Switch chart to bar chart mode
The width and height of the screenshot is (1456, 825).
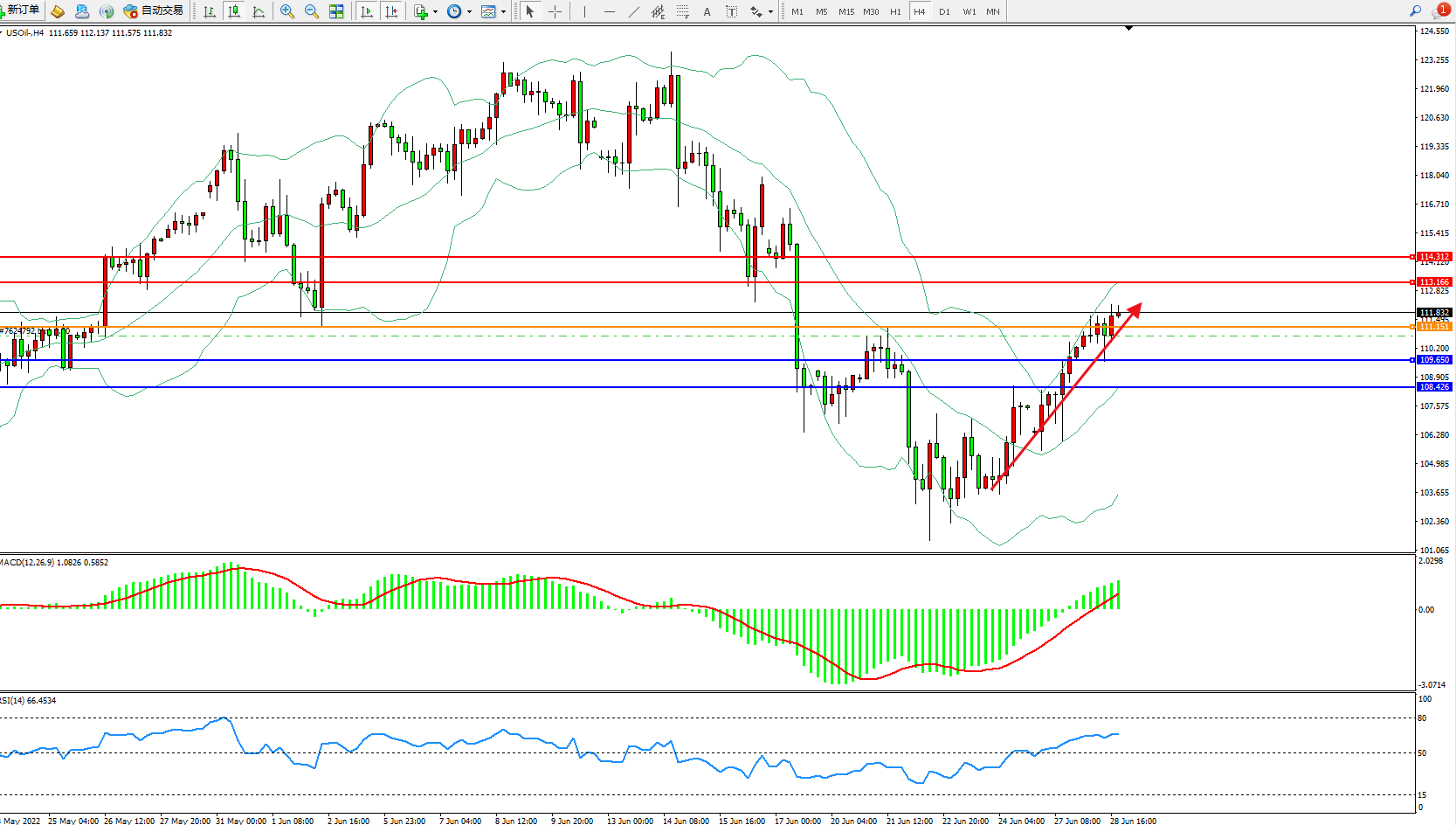pyautogui.click(x=210, y=11)
